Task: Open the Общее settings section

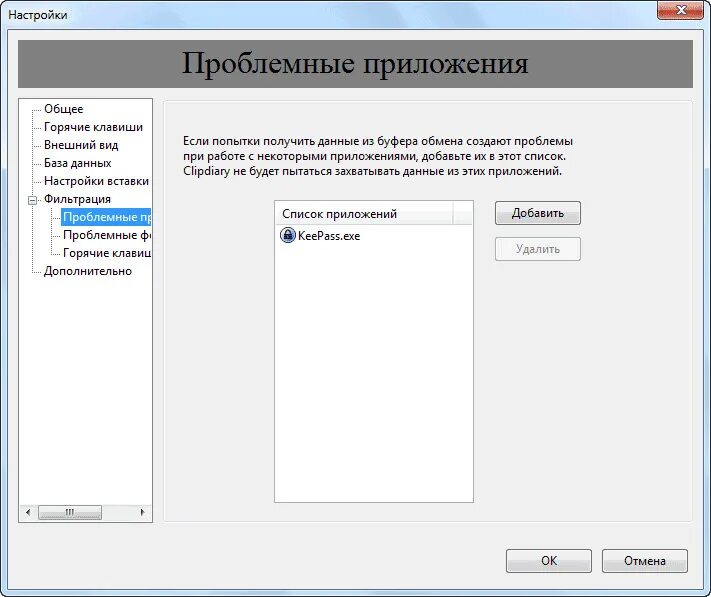Action: [x=63, y=109]
